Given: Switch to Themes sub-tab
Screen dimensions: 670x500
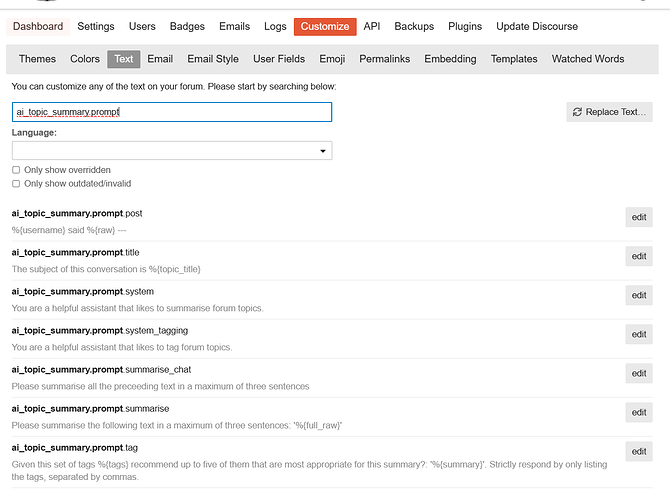Looking at the screenshot, I should (37, 59).
